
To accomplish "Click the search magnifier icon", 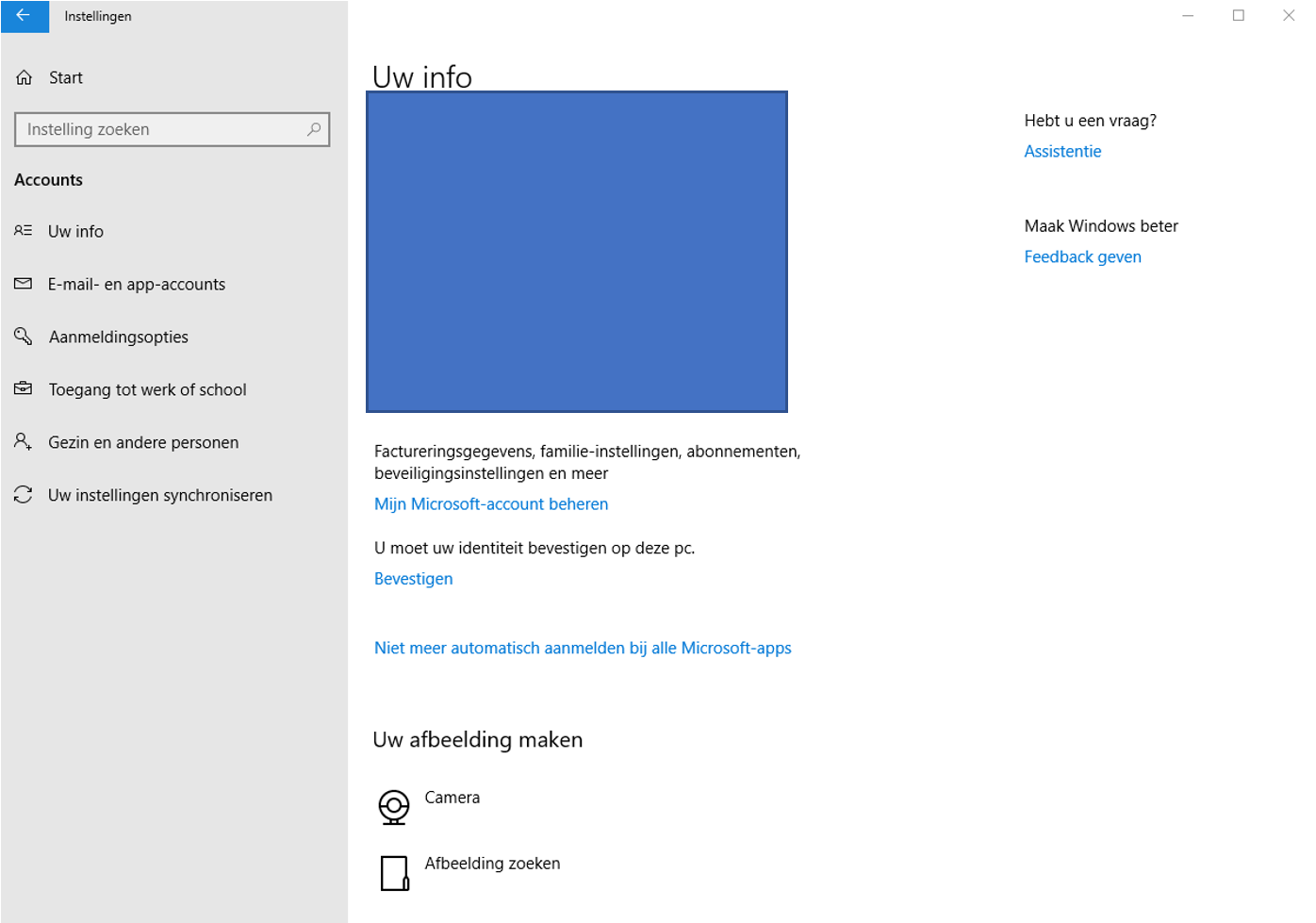I will [x=314, y=129].
